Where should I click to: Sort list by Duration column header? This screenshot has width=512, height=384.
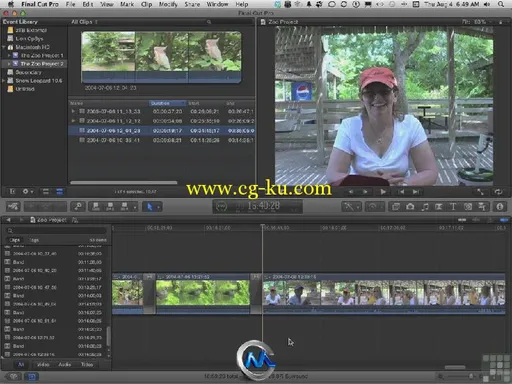click(x=167, y=103)
